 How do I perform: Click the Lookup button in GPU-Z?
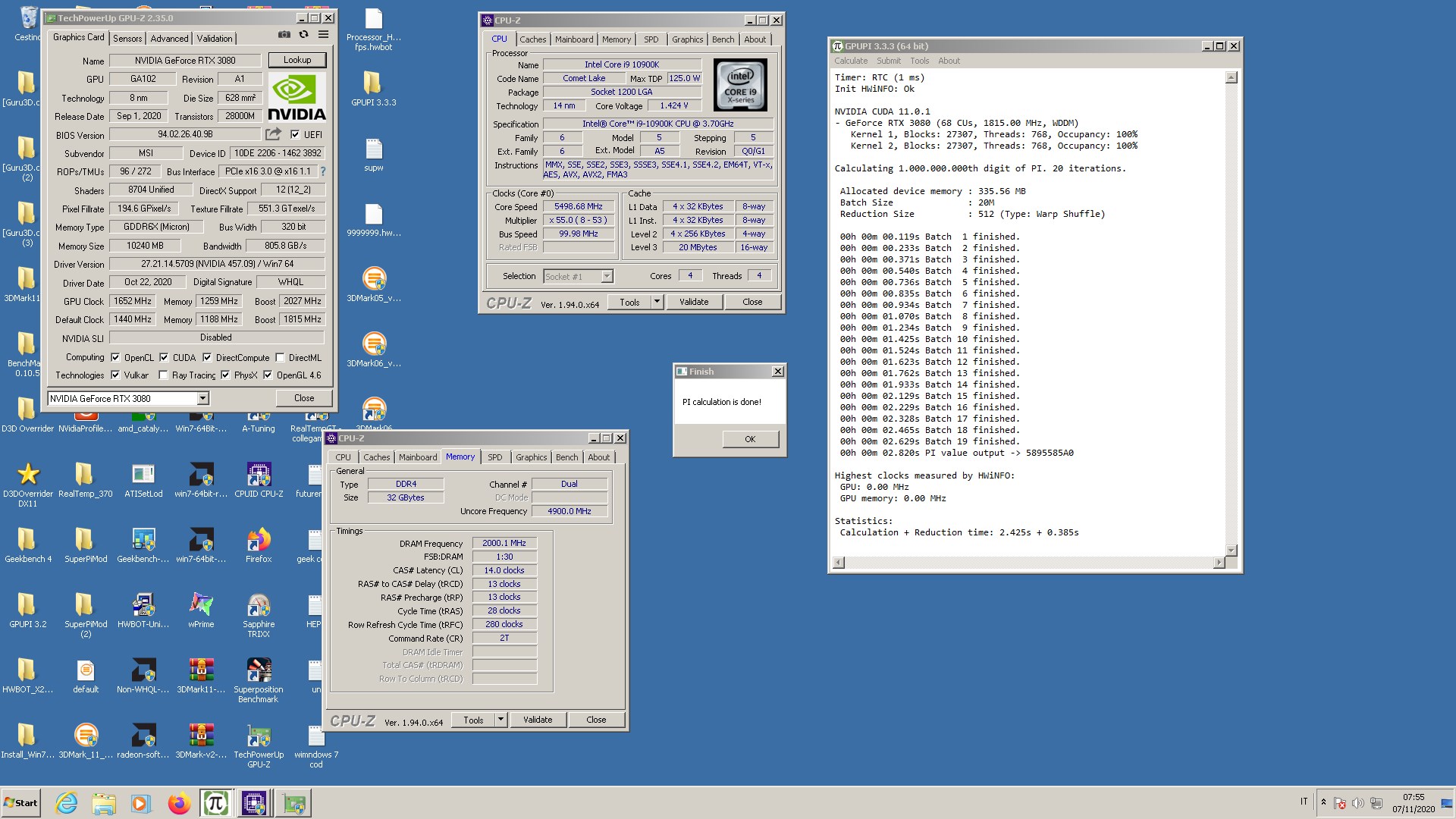click(x=297, y=60)
